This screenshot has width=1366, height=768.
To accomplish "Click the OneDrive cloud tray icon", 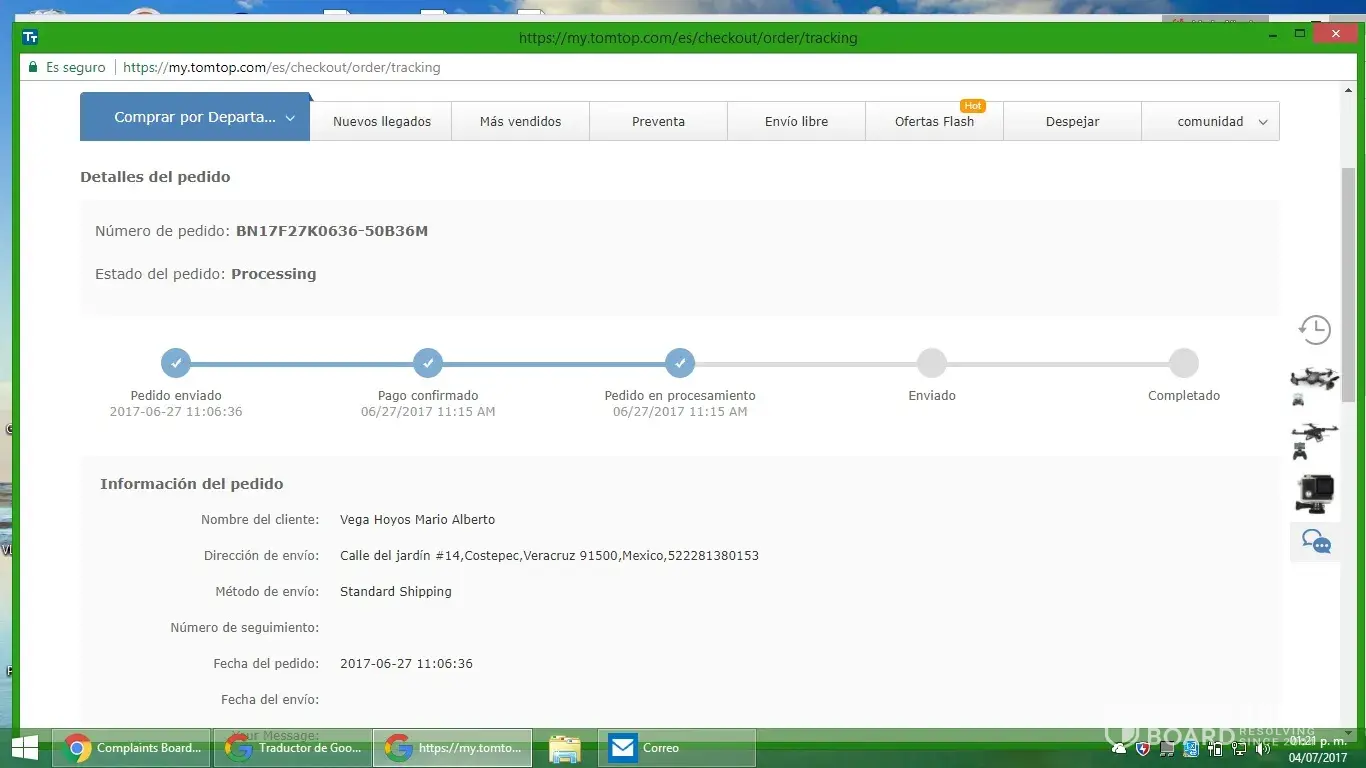I will pyautogui.click(x=1119, y=748).
